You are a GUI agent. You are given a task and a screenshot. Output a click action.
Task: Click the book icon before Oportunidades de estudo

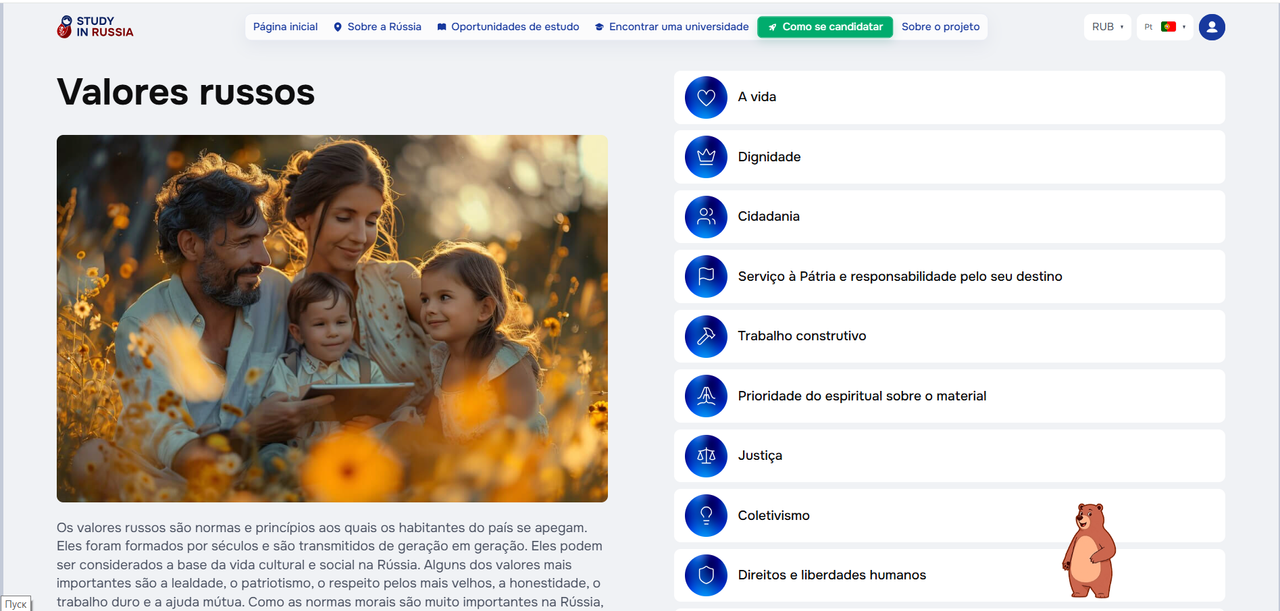(x=442, y=27)
